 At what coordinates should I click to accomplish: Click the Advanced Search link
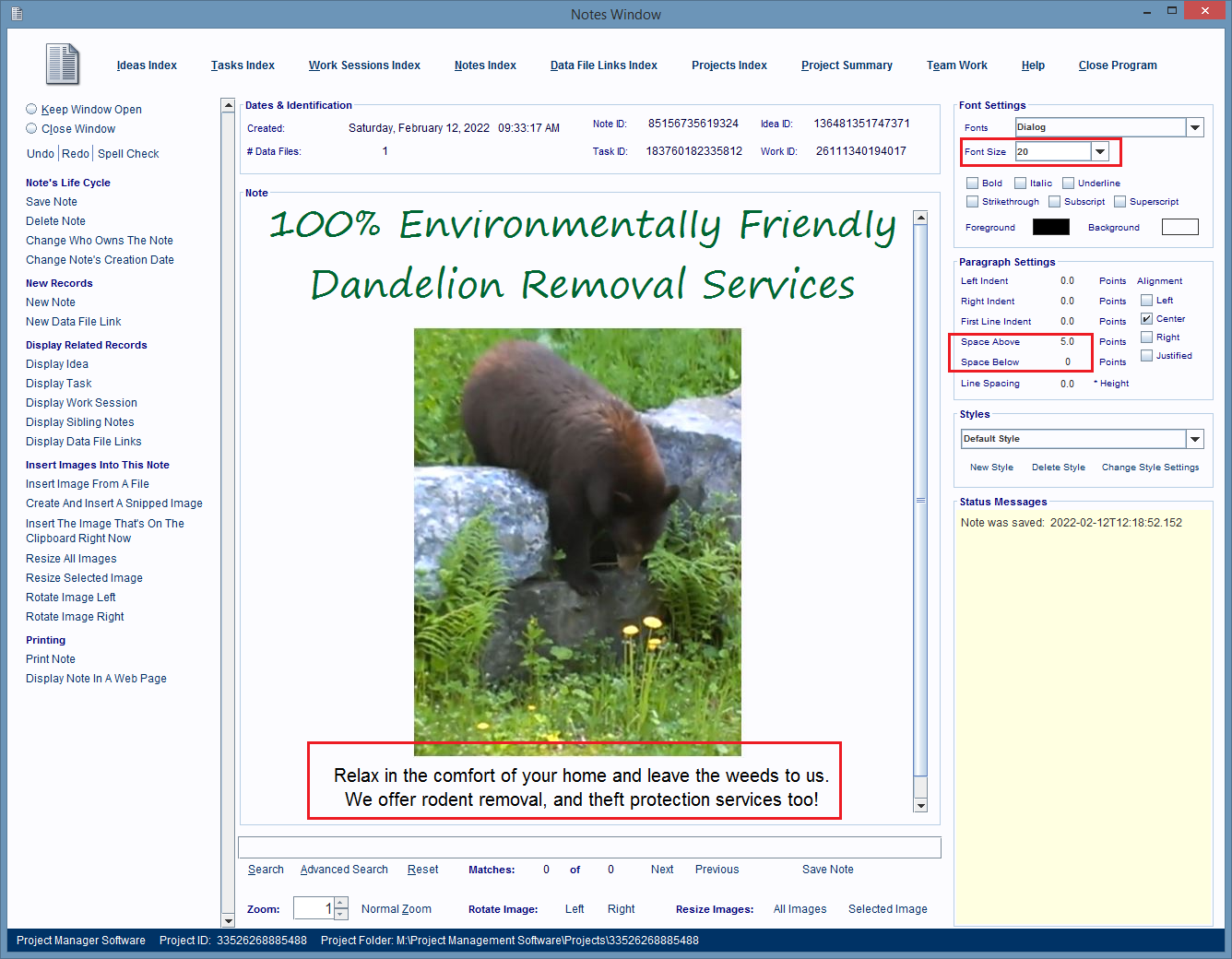pyautogui.click(x=344, y=870)
